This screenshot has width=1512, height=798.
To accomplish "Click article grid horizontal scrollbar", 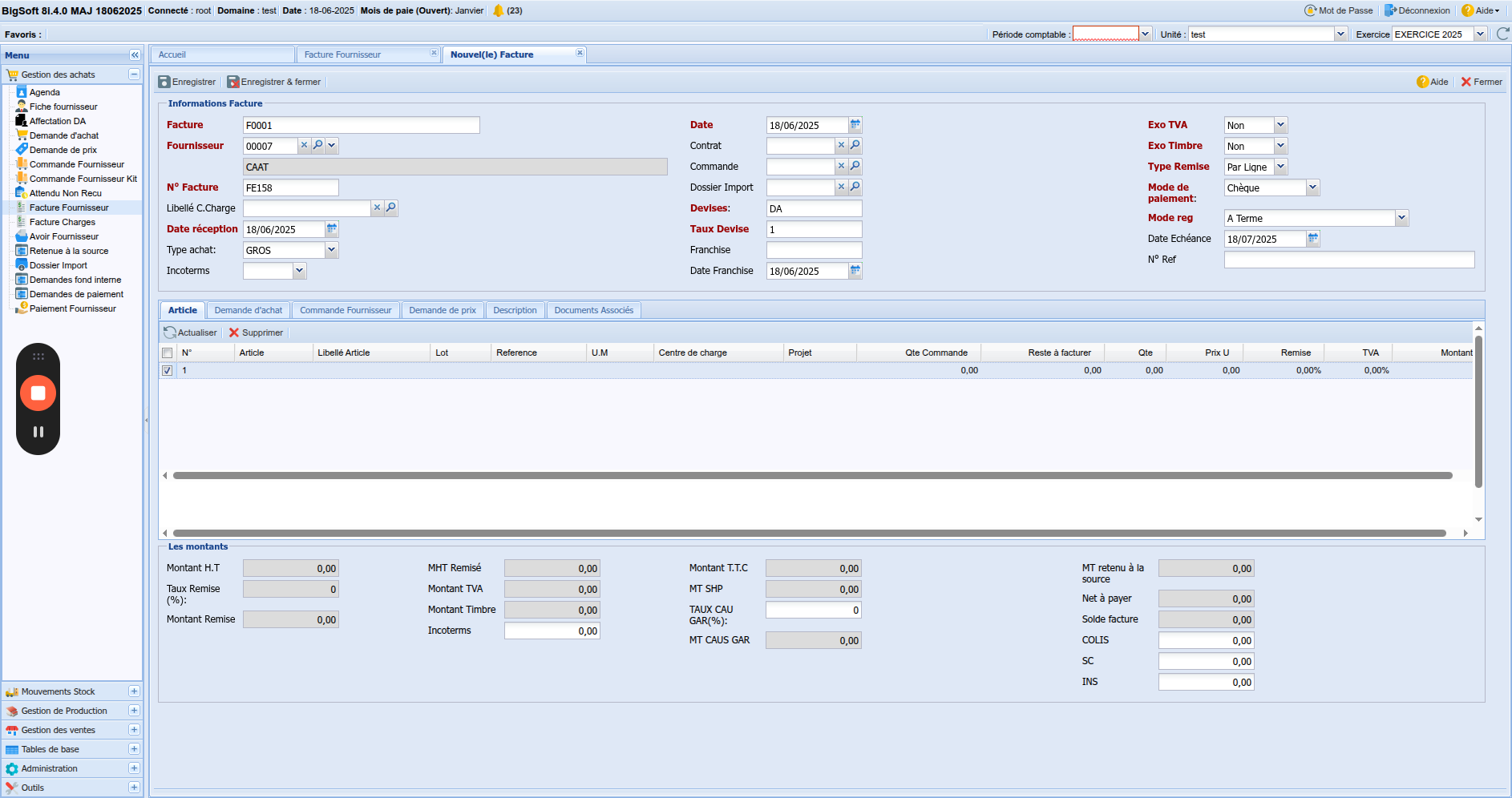I will pos(812,475).
